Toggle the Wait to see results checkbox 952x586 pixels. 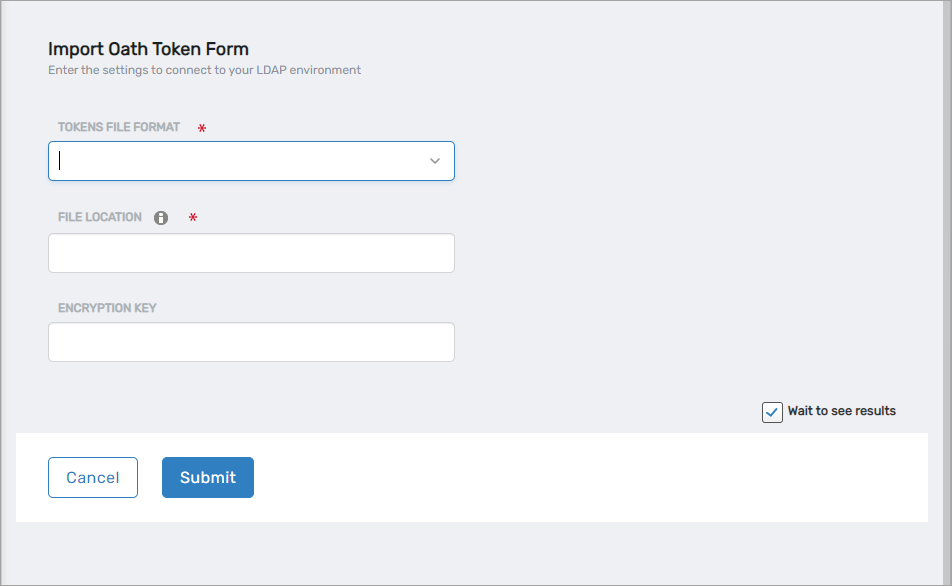[772, 412]
